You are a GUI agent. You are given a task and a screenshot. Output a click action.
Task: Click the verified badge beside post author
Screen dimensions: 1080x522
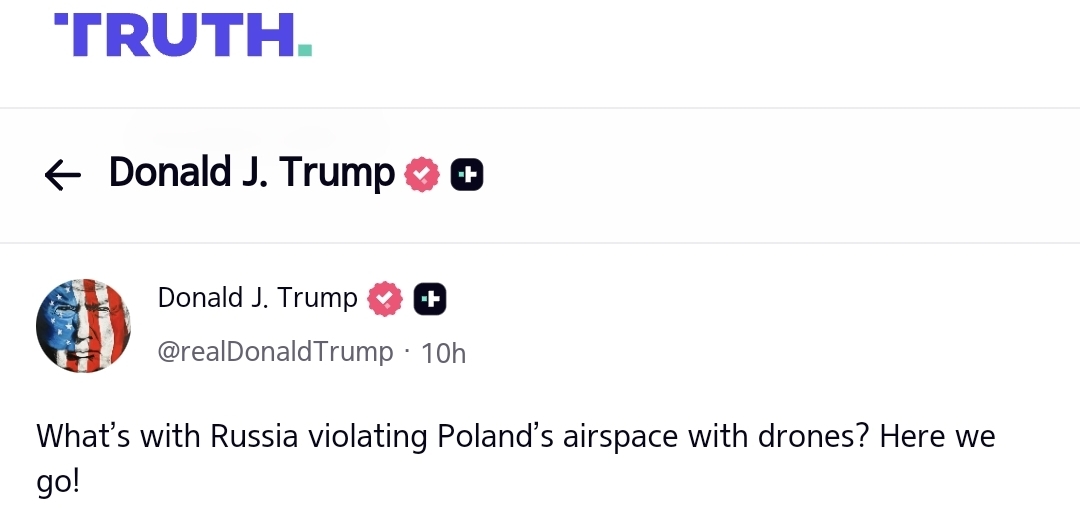click(x=385, y=298)
